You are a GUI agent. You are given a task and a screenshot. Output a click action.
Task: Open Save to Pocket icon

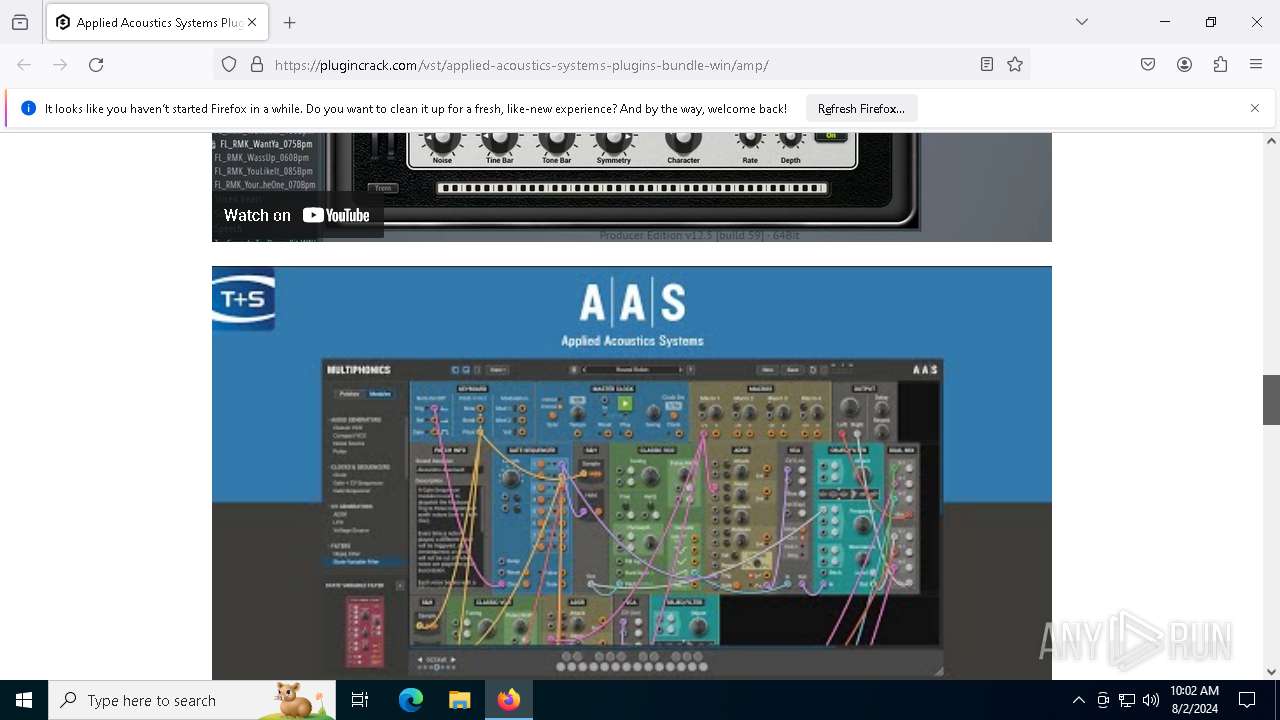click(1148, 65)
